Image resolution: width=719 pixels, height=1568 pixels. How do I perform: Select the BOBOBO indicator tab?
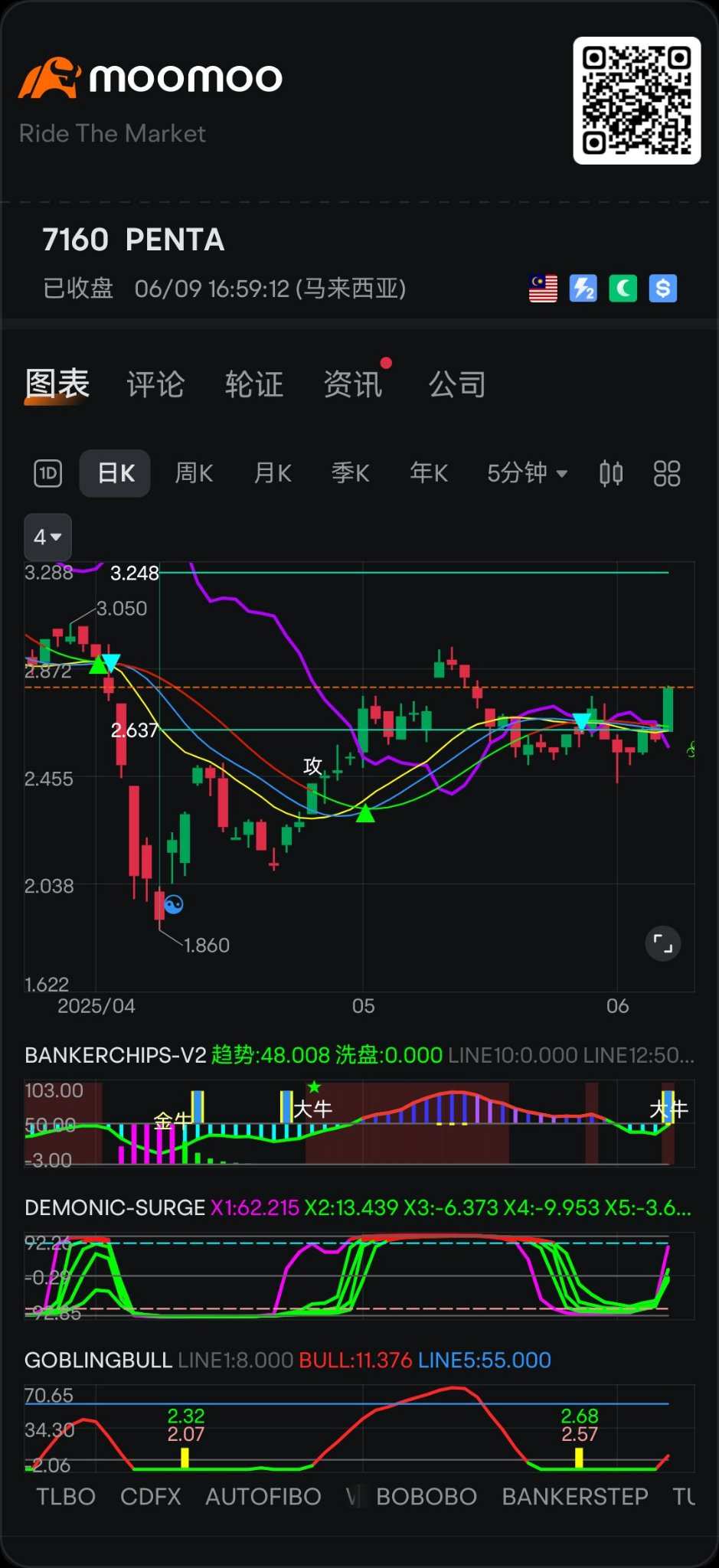pyautogui.click(x=426, y=1496)
